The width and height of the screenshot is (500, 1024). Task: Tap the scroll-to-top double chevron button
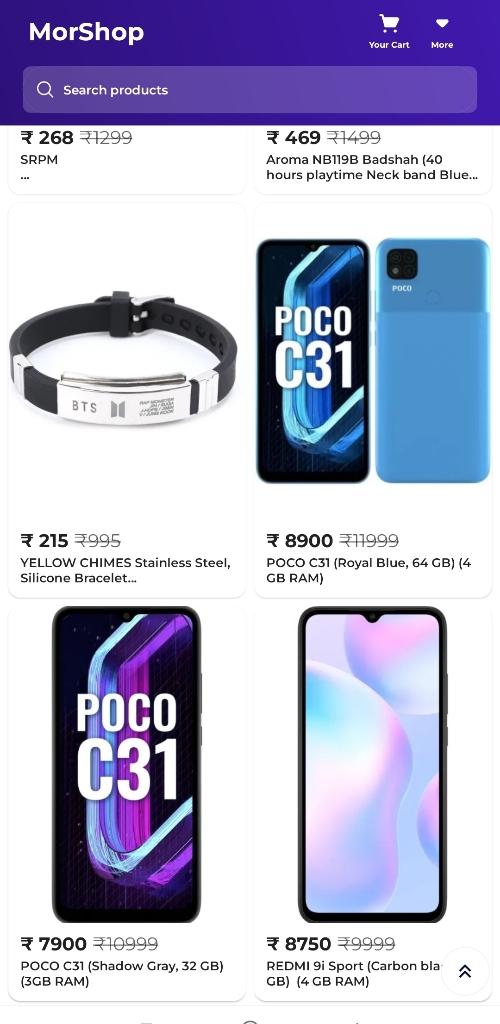pos(465,971)
